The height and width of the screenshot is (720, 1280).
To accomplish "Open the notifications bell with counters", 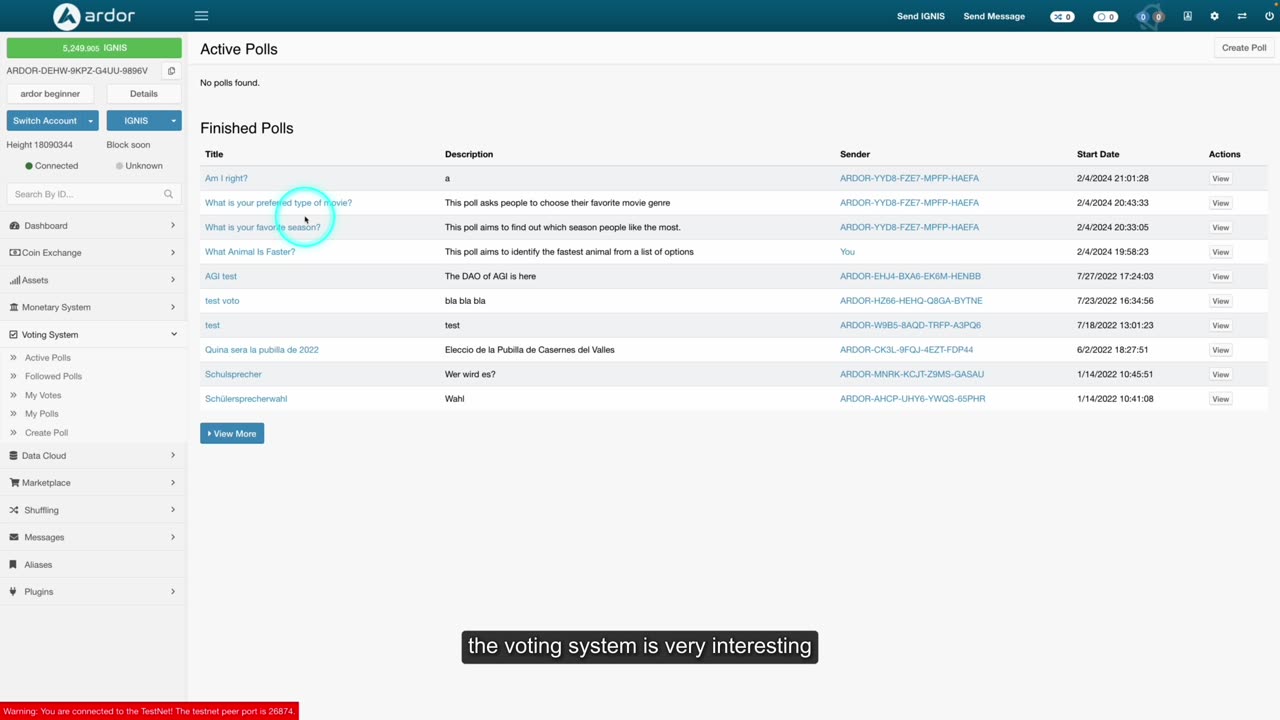I will point(1150,17).
